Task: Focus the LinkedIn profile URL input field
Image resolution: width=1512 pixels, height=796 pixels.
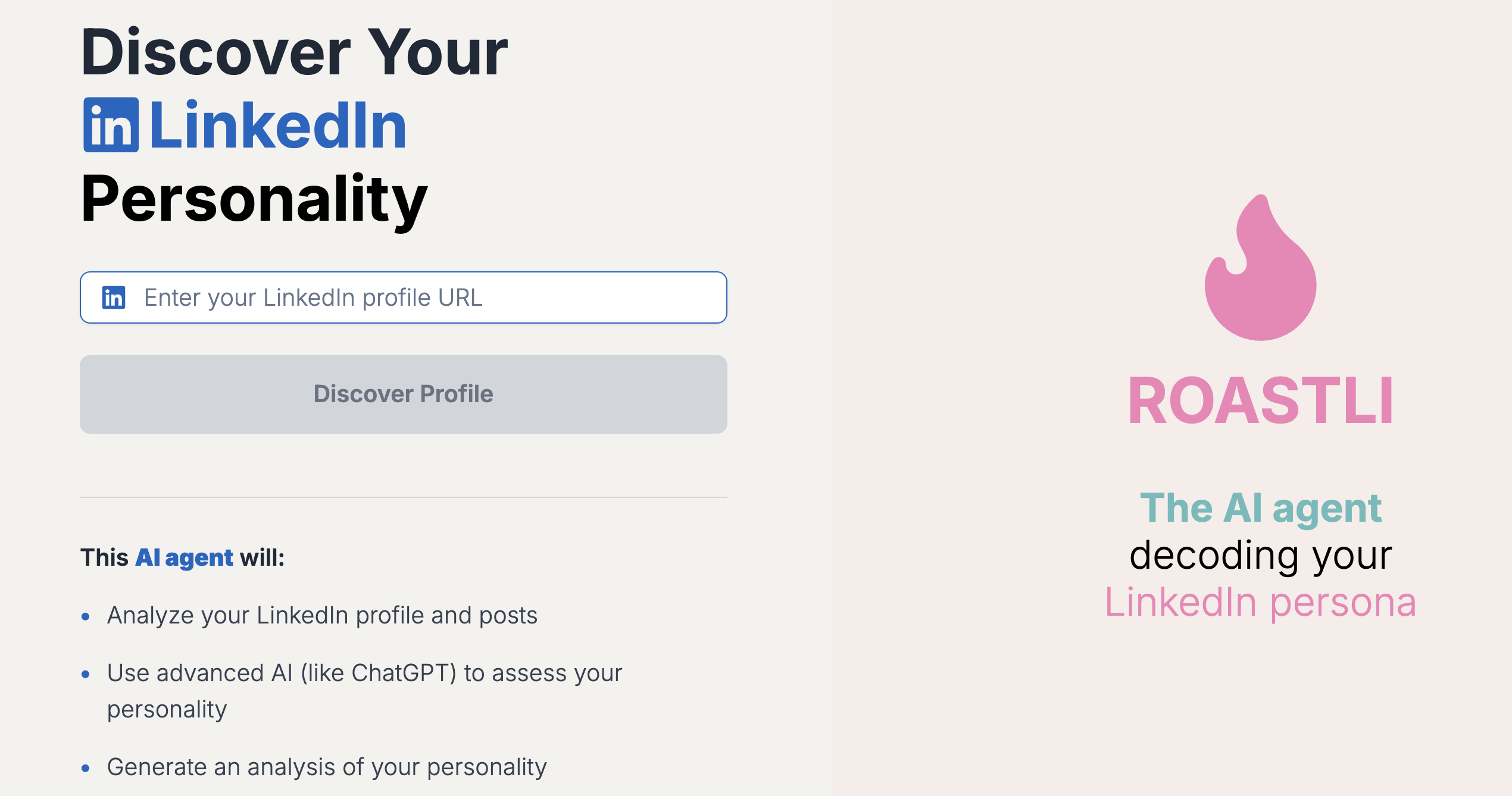Action: click(404, 297)
